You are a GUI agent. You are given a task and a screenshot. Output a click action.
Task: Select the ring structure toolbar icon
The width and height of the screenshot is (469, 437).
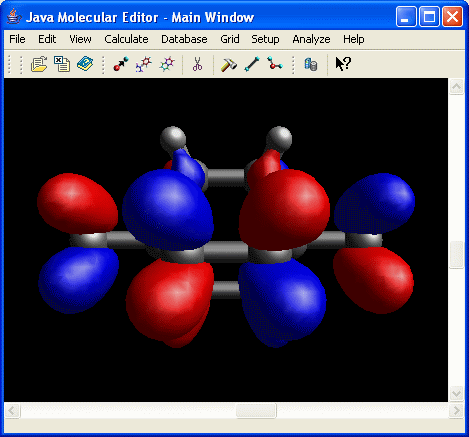(x=167, y=64)
